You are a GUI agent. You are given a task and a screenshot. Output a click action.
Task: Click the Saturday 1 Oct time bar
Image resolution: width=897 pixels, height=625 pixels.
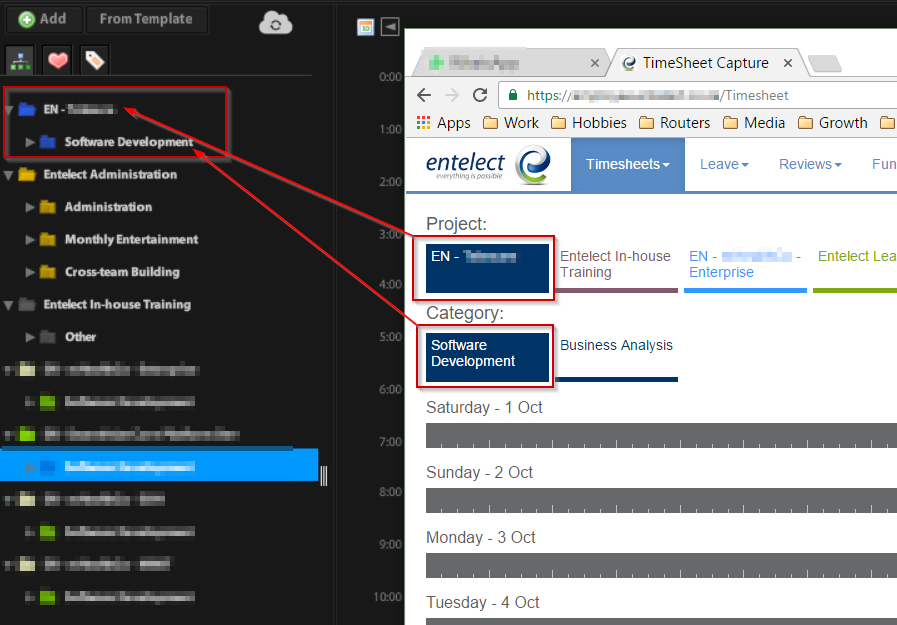pos(661,436)
